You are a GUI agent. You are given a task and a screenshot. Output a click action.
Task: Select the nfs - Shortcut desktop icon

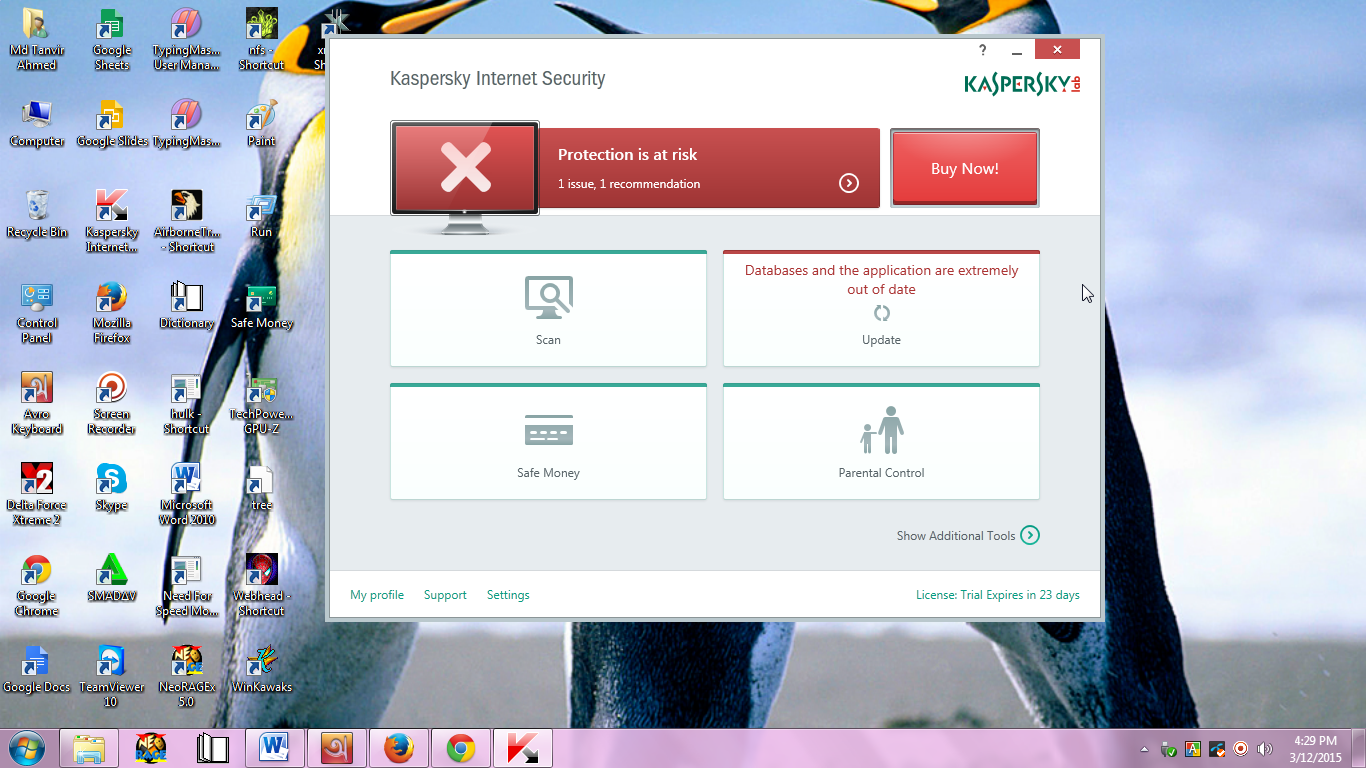pyautogui.click(x=261, y=40)
